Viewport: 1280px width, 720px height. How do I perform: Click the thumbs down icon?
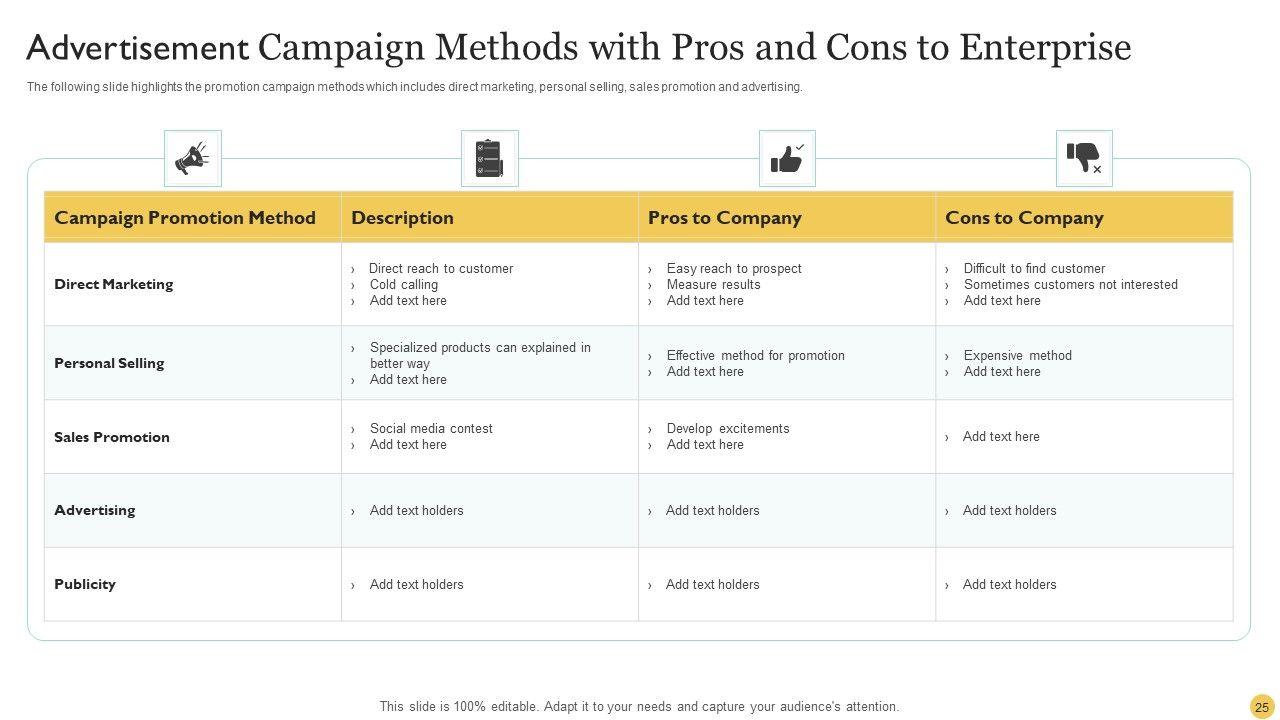(x=1084, y=158)
